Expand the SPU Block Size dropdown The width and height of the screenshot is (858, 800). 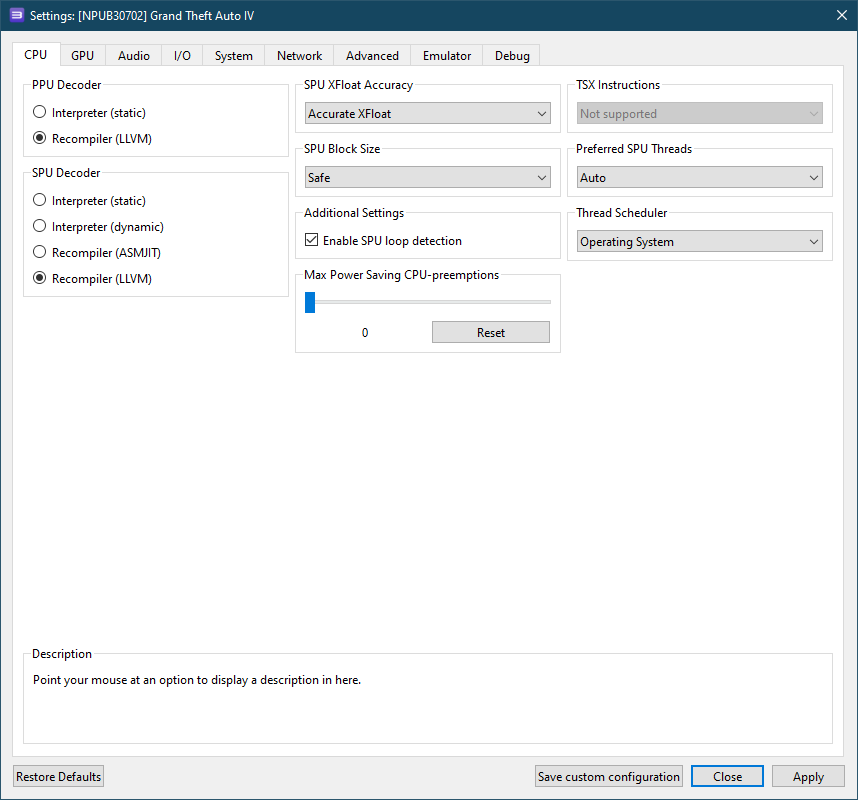click(427, 178)
